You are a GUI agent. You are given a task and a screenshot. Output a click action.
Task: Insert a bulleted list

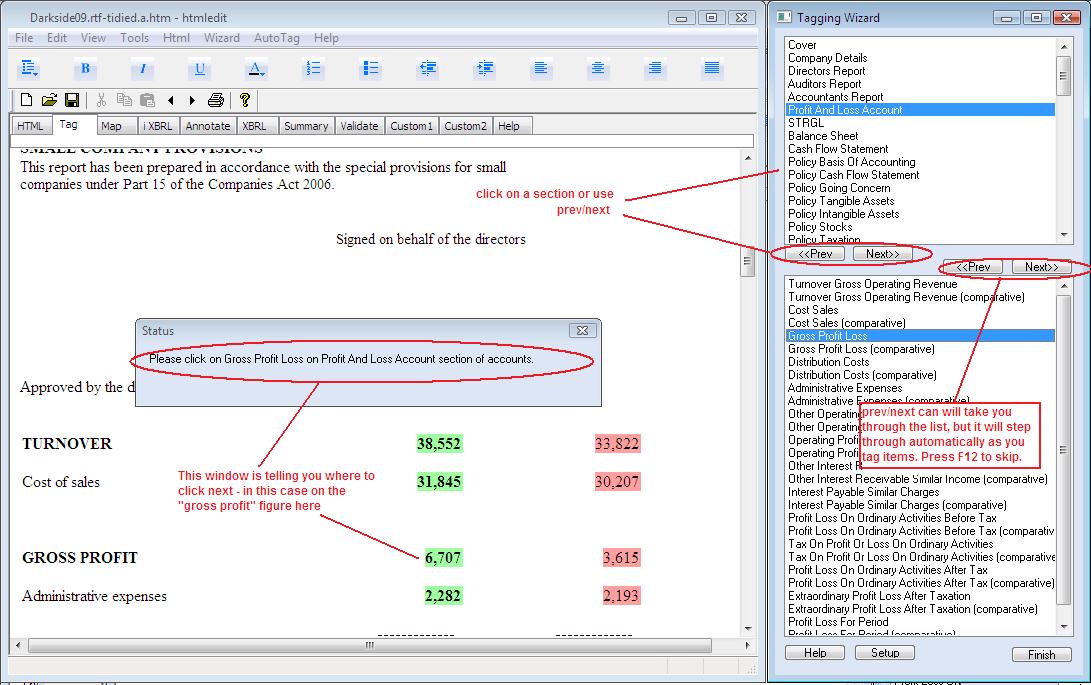[x=370, y=68]
